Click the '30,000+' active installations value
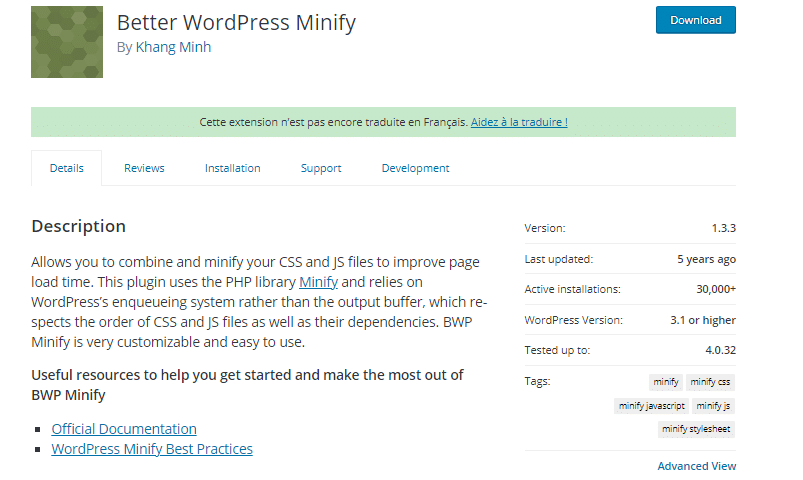 pos(716,289)
